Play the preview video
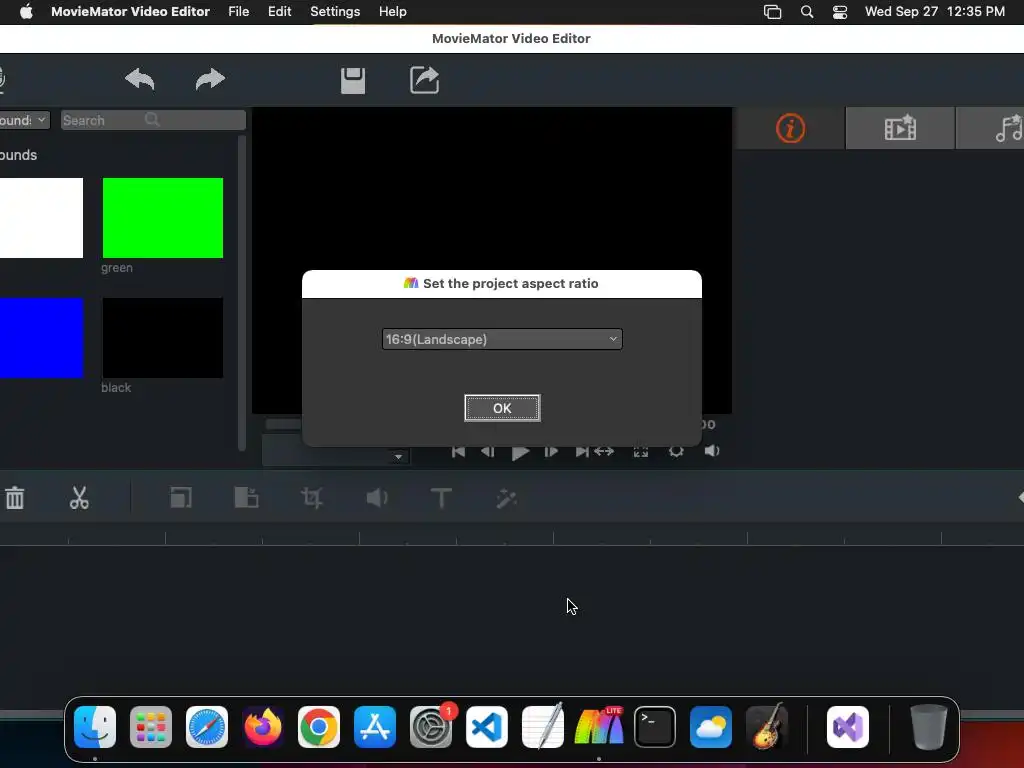Image resolution: width=1024 pixels, height=768 pixels. pyautogui.click(x=520, y=452)
